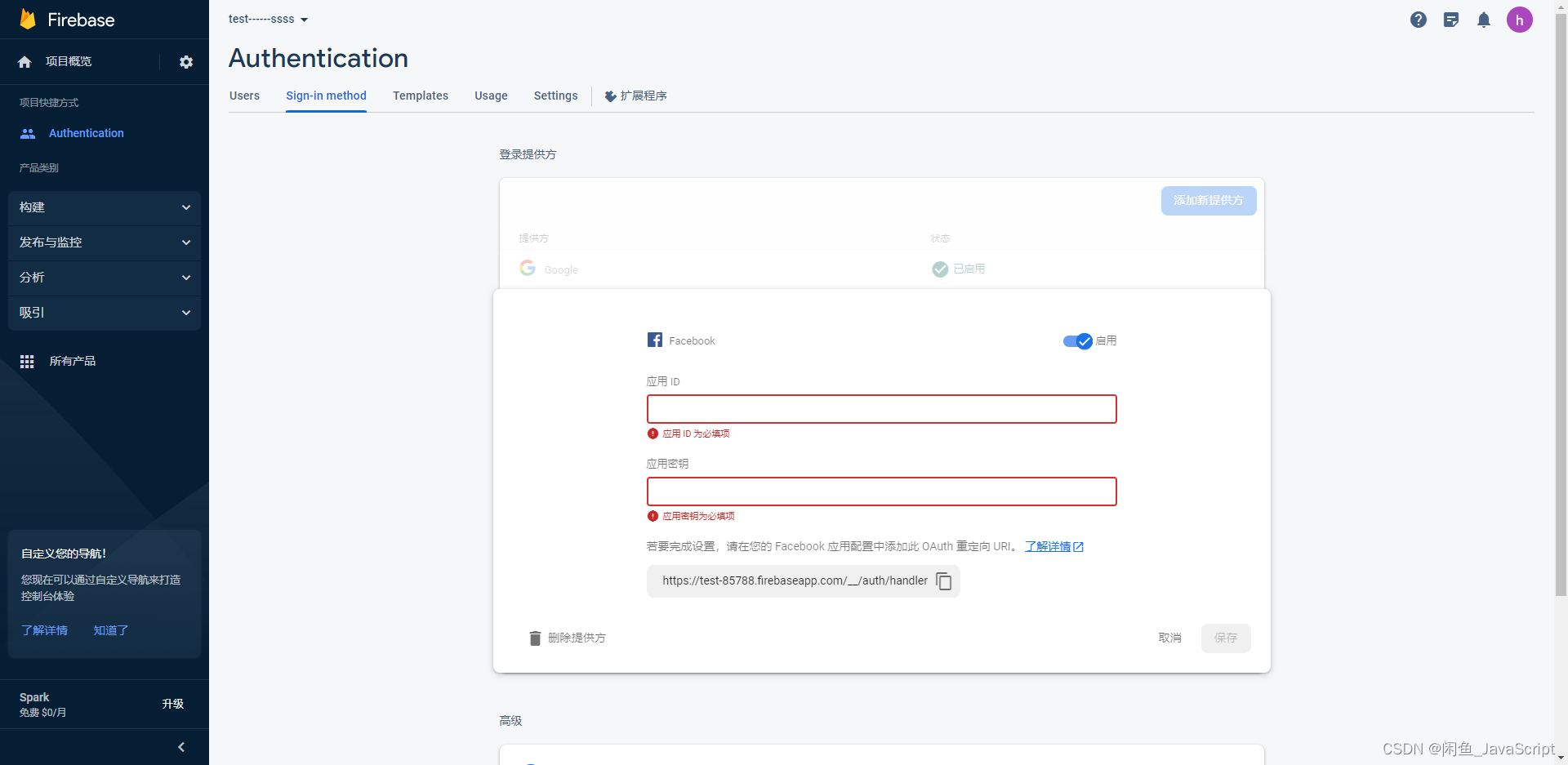Click the 应用密钥为必填项 error message
Screen dimensions: 1568x765
tap(698, 516)
